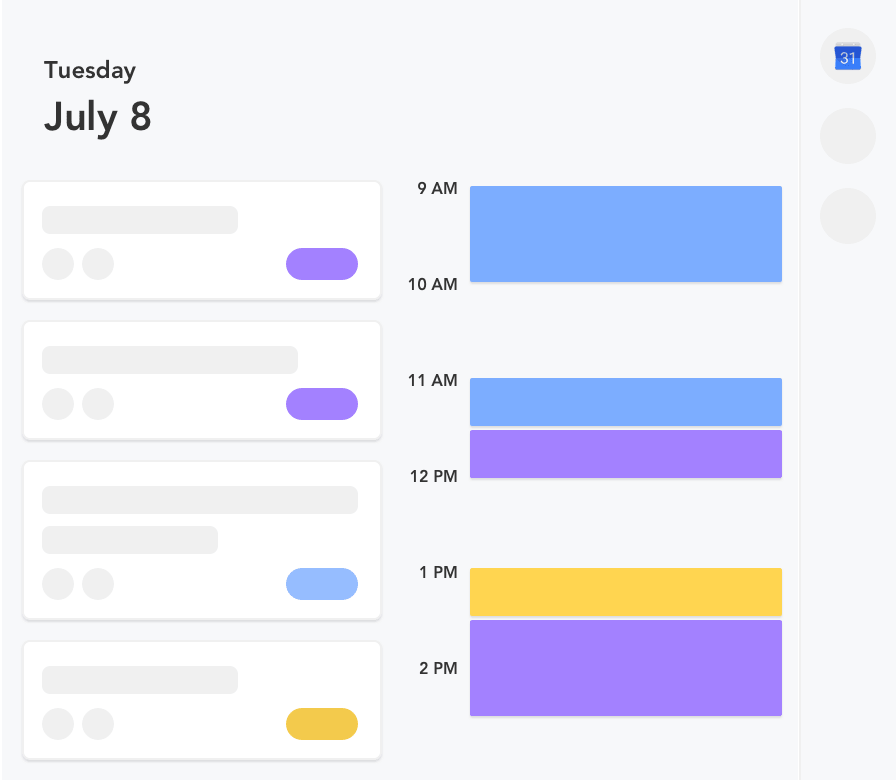Click the left circle icon on the first task card
896x780 pixels.
[58, 264]
